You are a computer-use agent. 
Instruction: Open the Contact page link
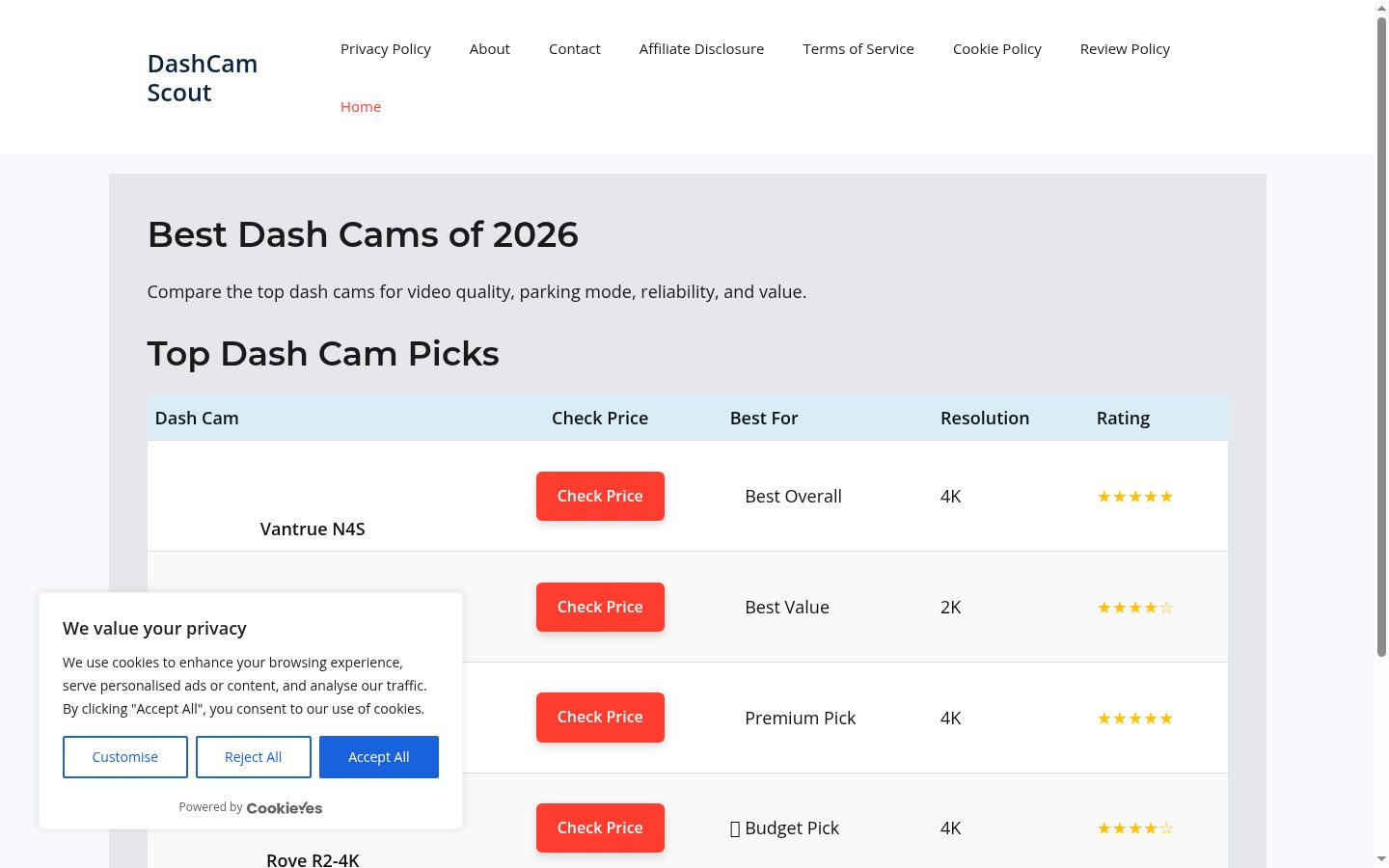pyautogui.click(x=575, y=49)
